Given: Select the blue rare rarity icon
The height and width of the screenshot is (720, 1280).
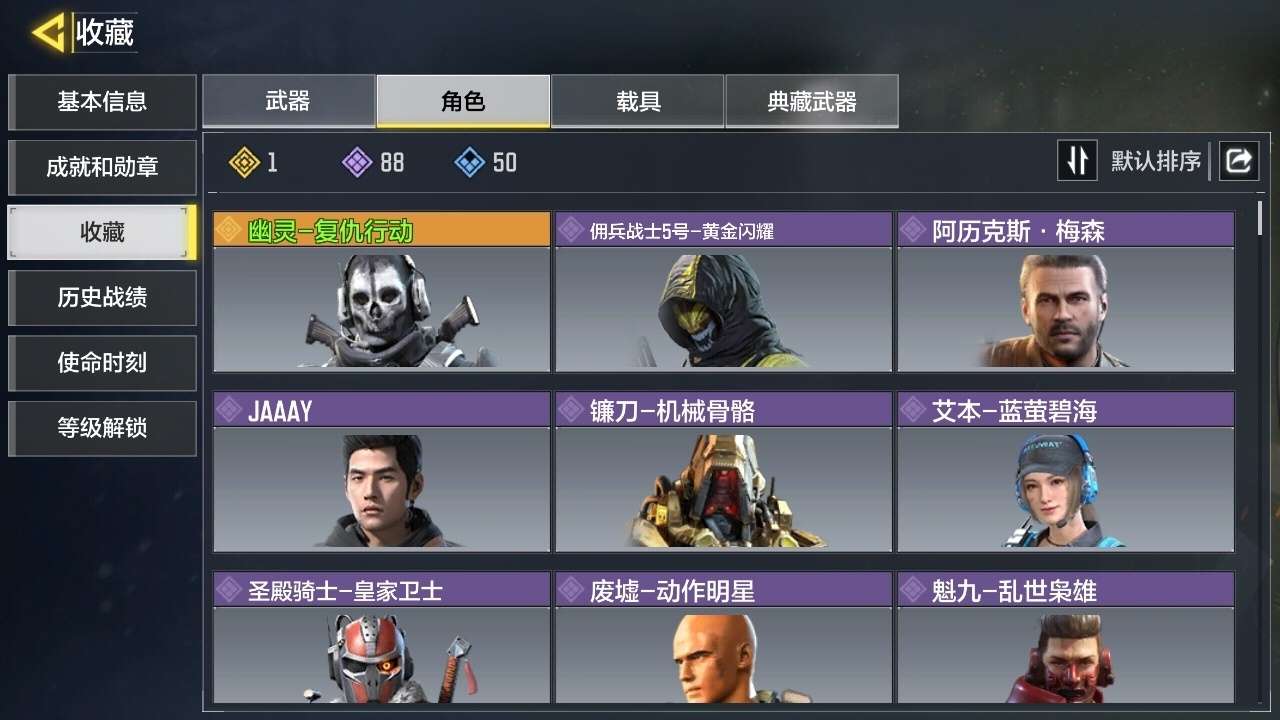Looking at the screenshot, I should point(470,162).
